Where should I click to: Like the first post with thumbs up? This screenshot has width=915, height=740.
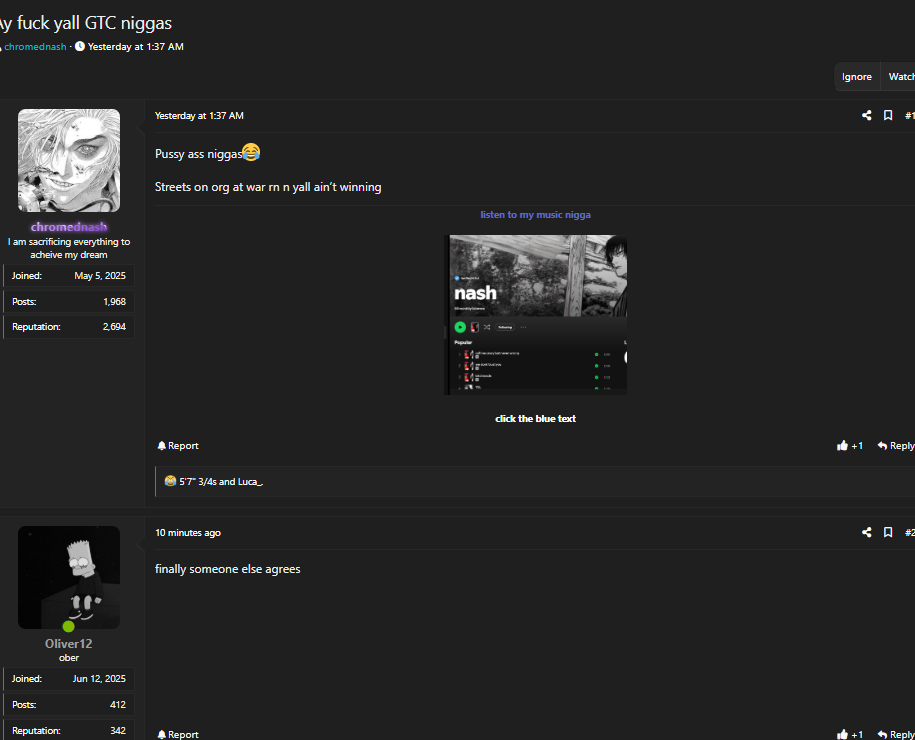[849, 445]
